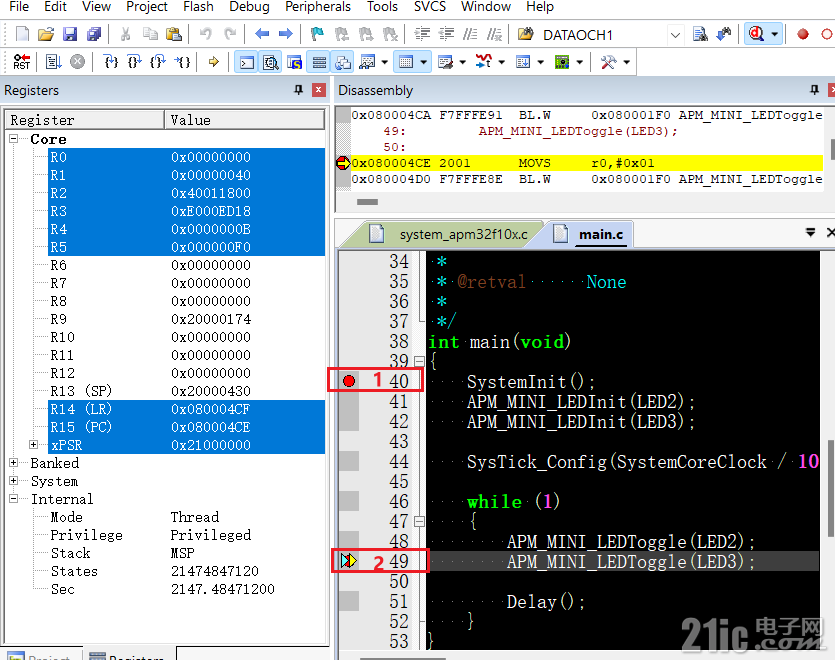The width and height of the screenshot is (835, 660).
Task: Open the Flash menu
Action: point(198,7)
